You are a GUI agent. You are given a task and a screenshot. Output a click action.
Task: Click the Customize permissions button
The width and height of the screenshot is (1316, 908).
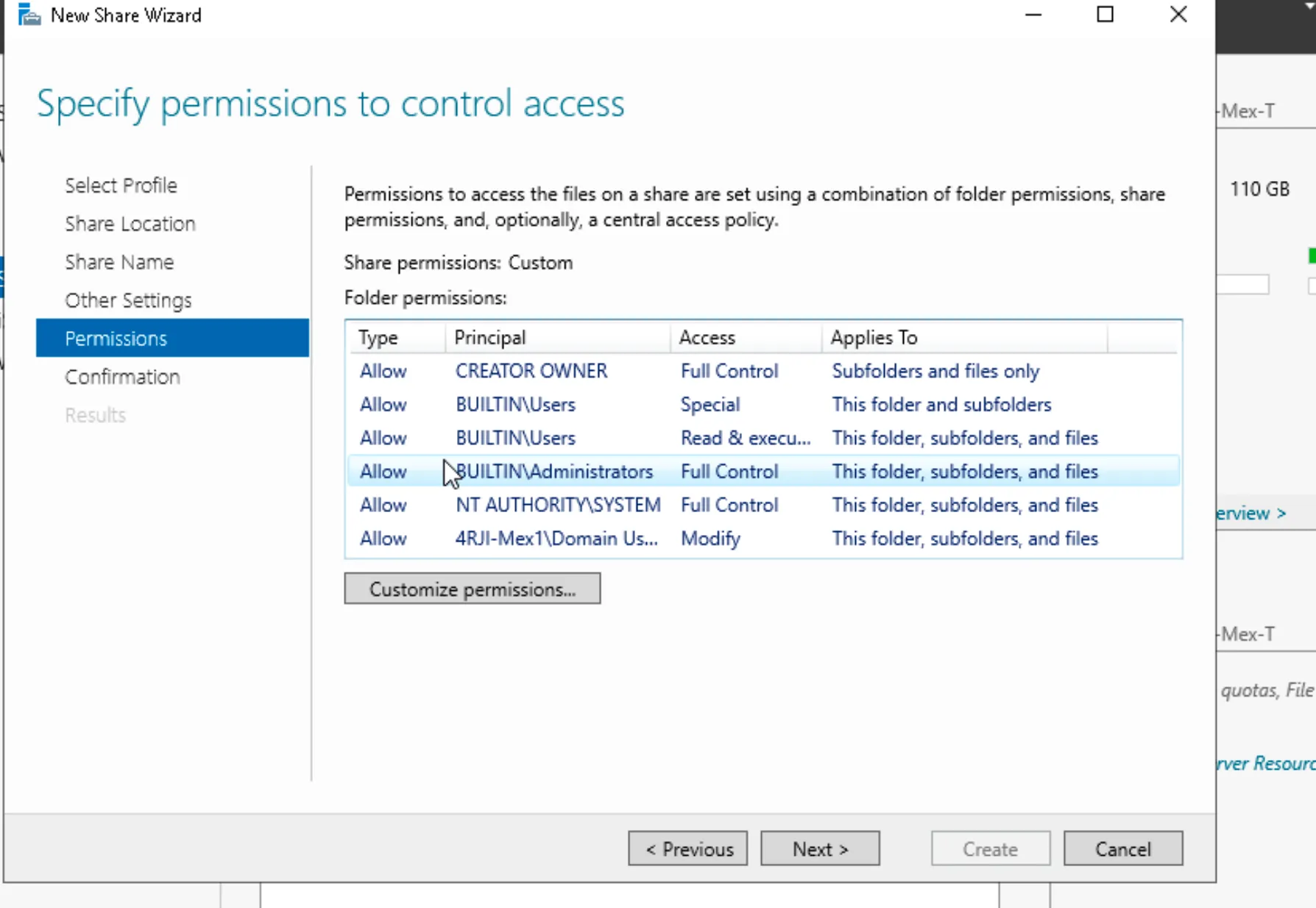472,589
